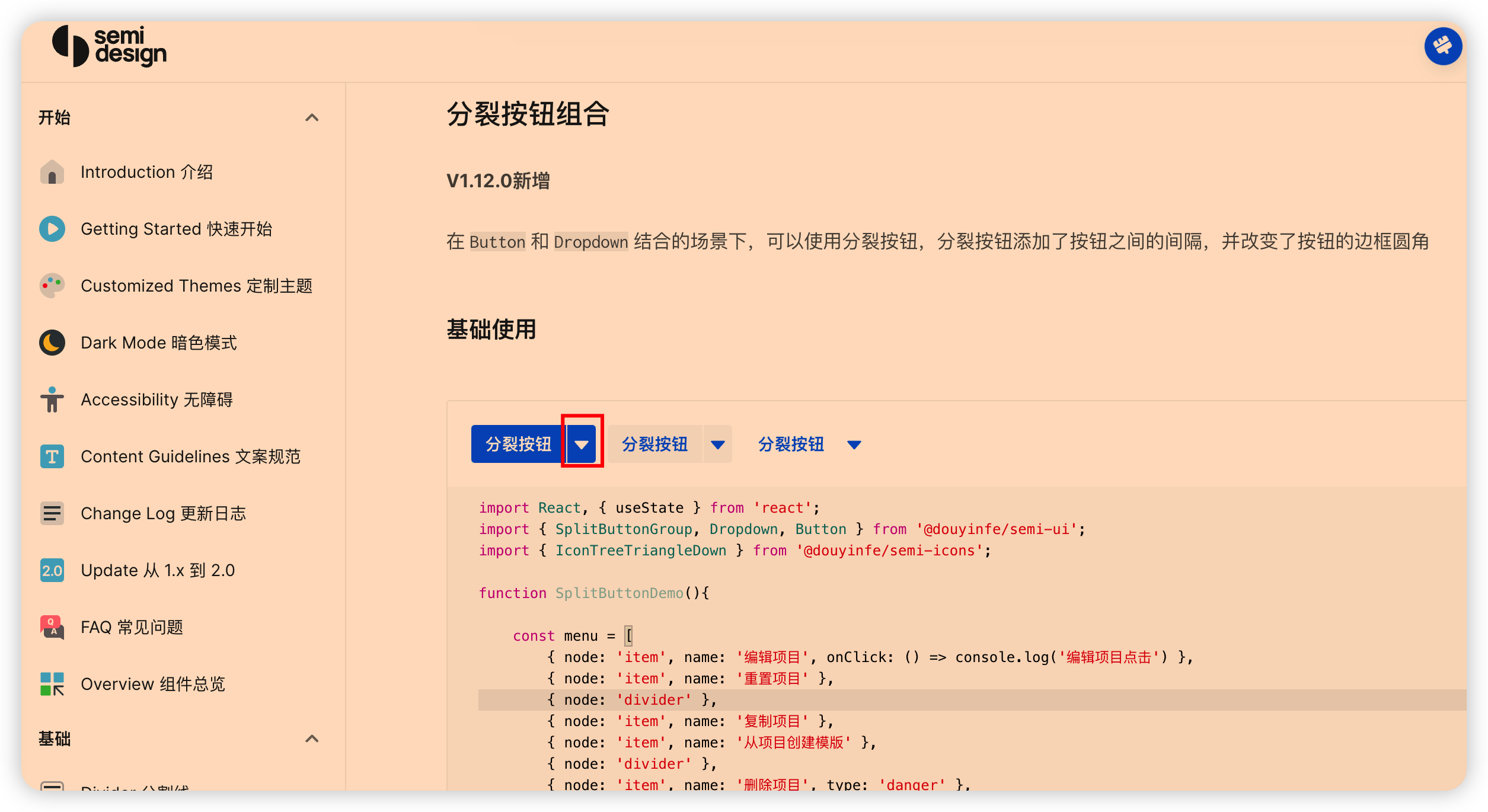Click the inline code word Button

pyautogui.click(x=497, y=242)
